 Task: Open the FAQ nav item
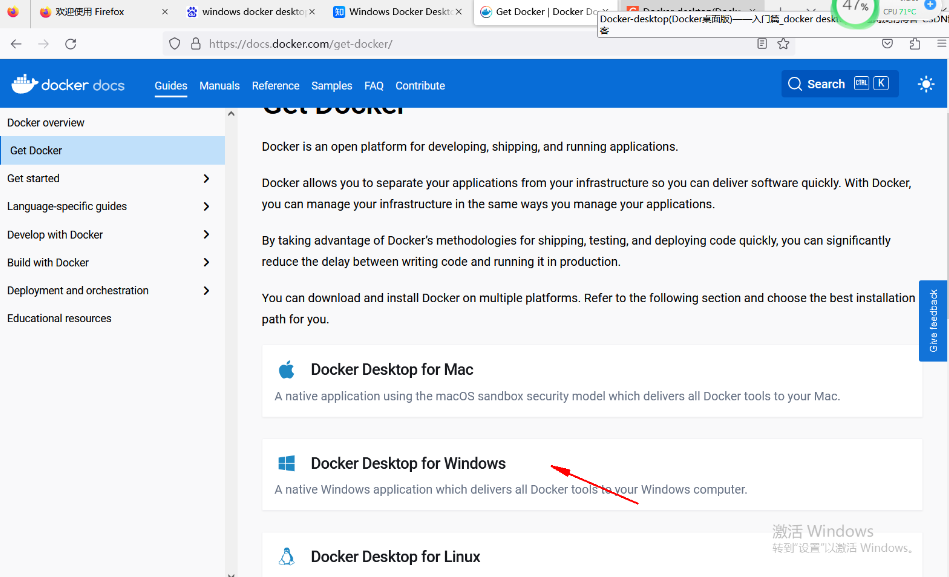374,85
